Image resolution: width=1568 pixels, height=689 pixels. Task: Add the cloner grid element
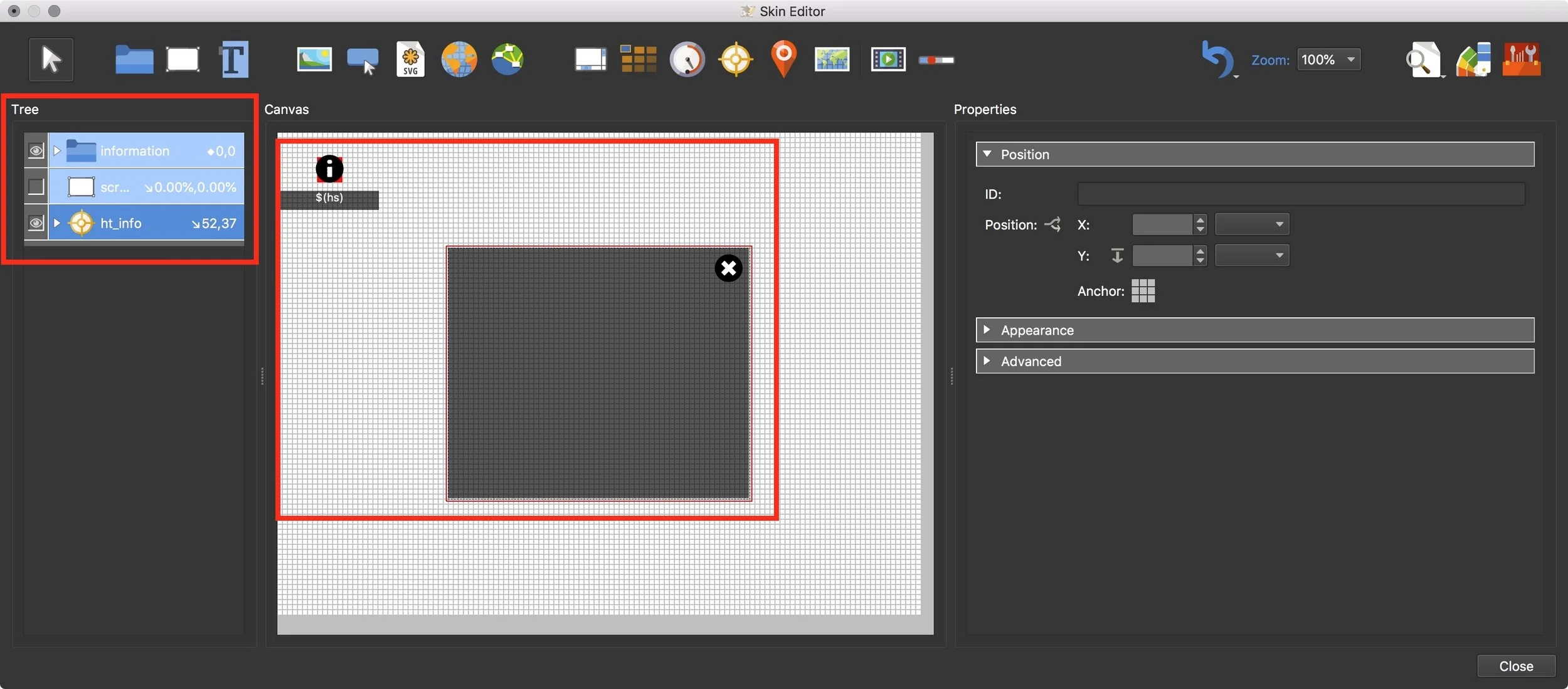(638, 60)
